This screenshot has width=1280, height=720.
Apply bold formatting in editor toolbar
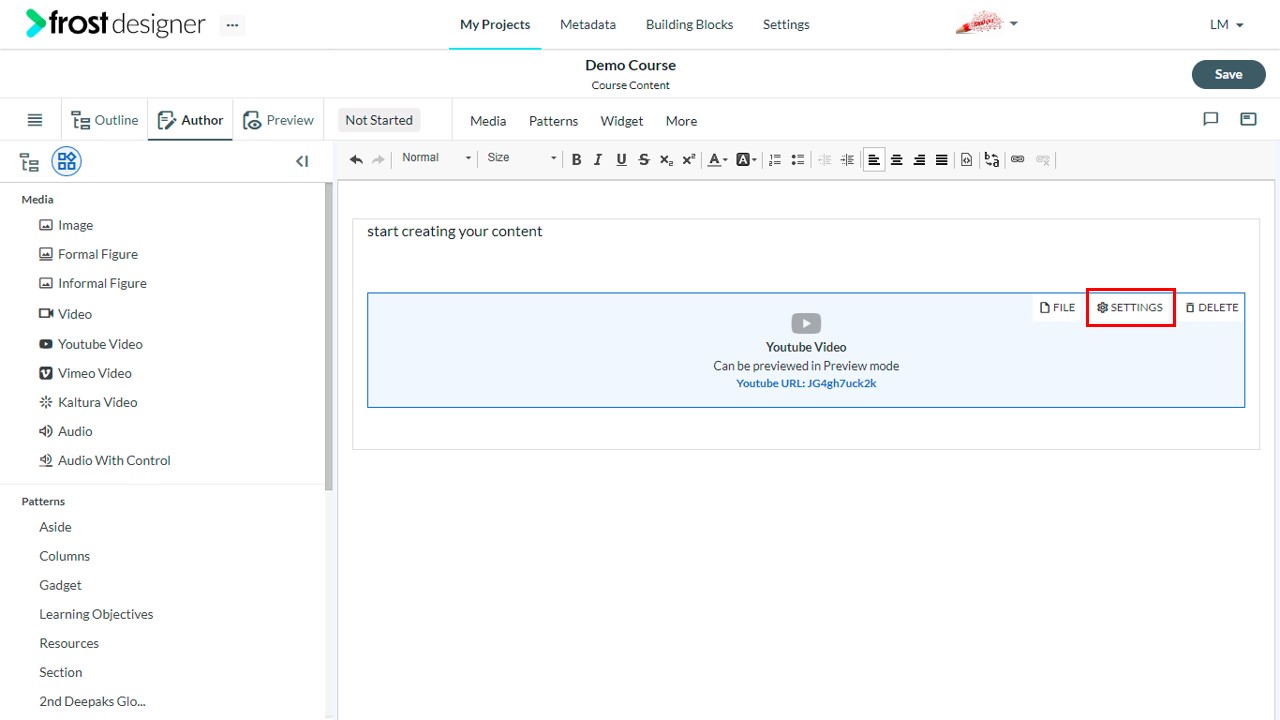[x=576, y=160]
